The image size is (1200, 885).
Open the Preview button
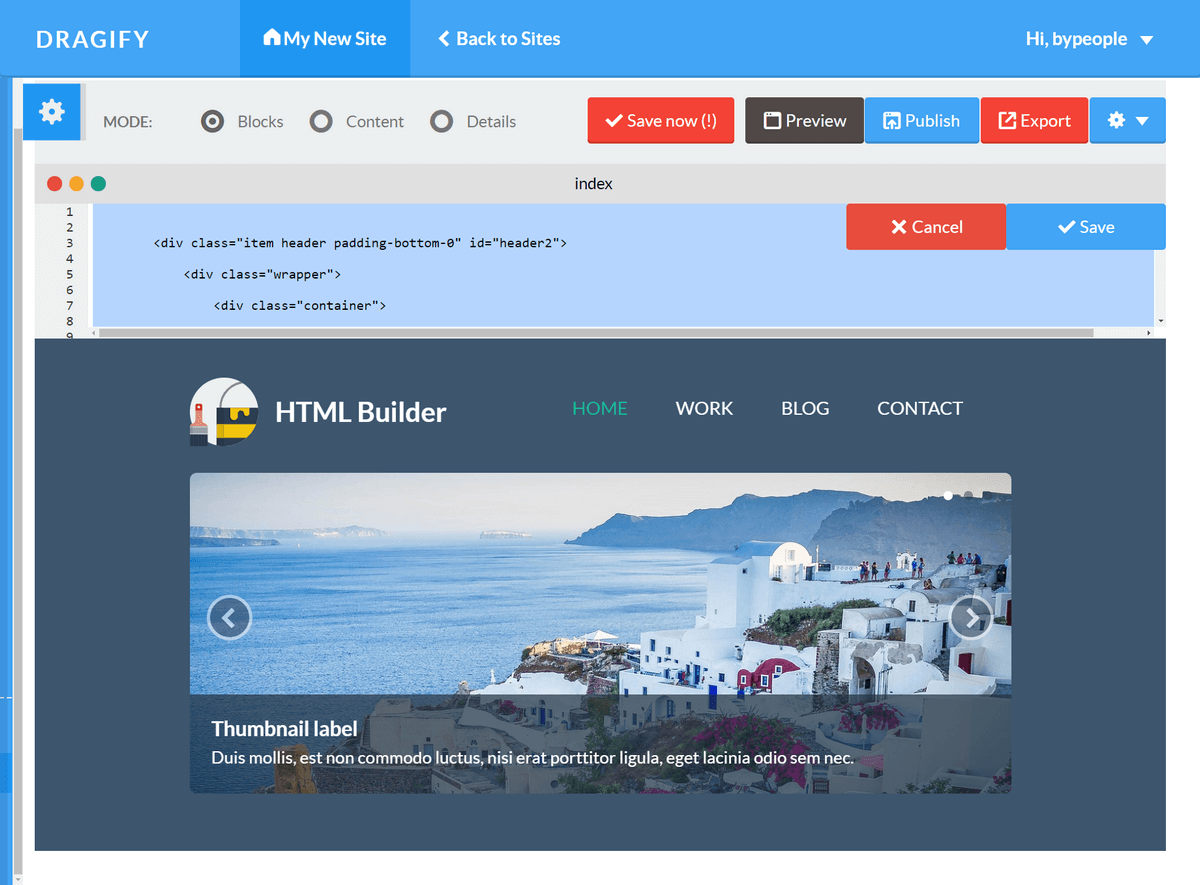click(804, 120)
